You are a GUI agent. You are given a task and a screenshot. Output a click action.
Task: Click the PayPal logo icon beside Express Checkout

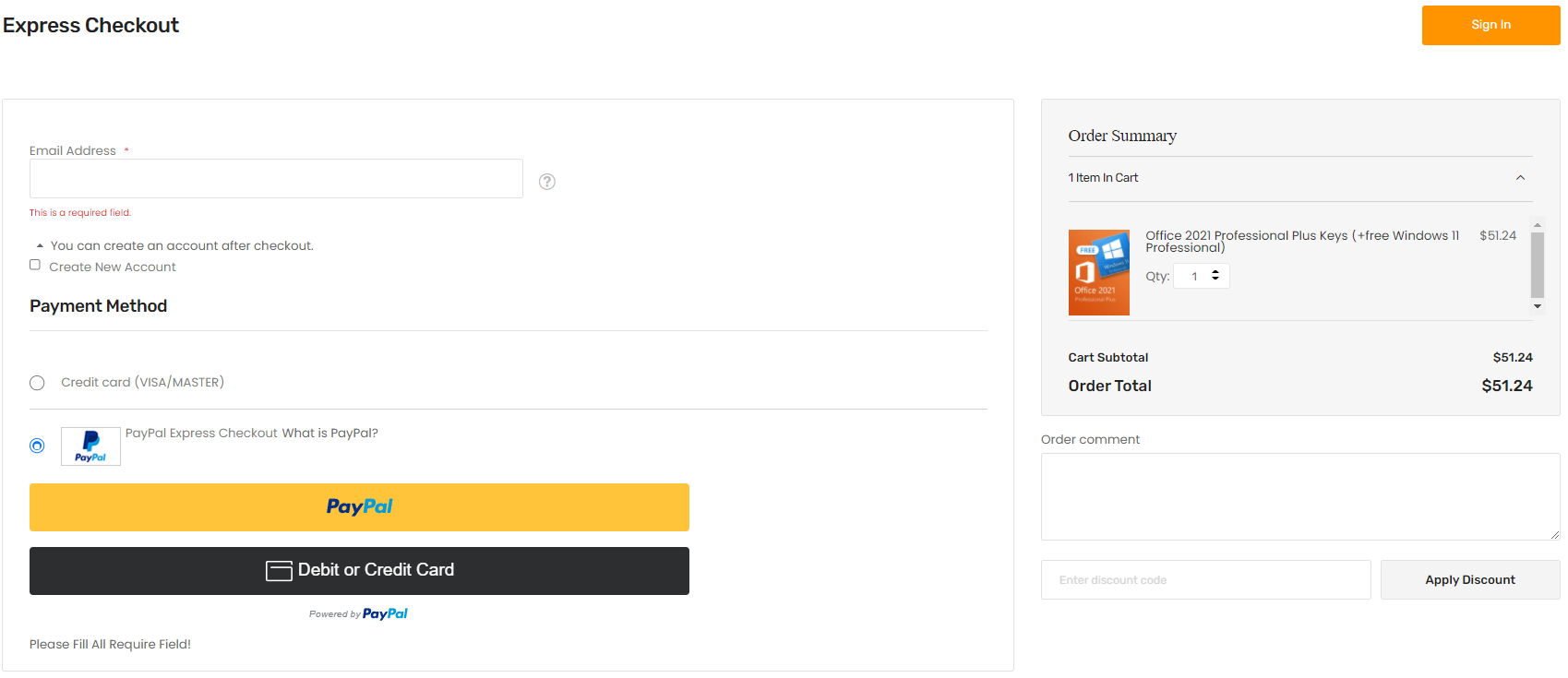(x=90, y=446)
